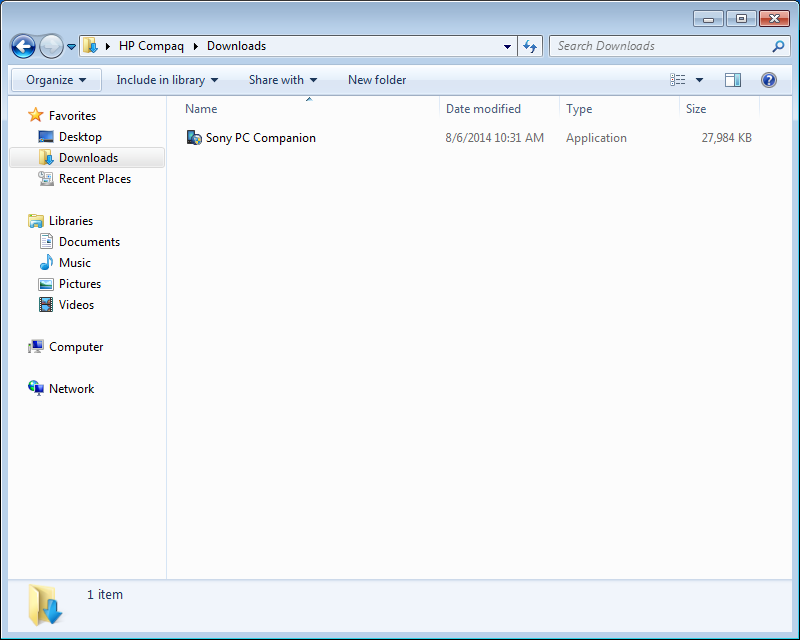The width and height of the screenshot is (800, 640).
Task: Click the Documents library icon
Action: (x=46, y=241)
